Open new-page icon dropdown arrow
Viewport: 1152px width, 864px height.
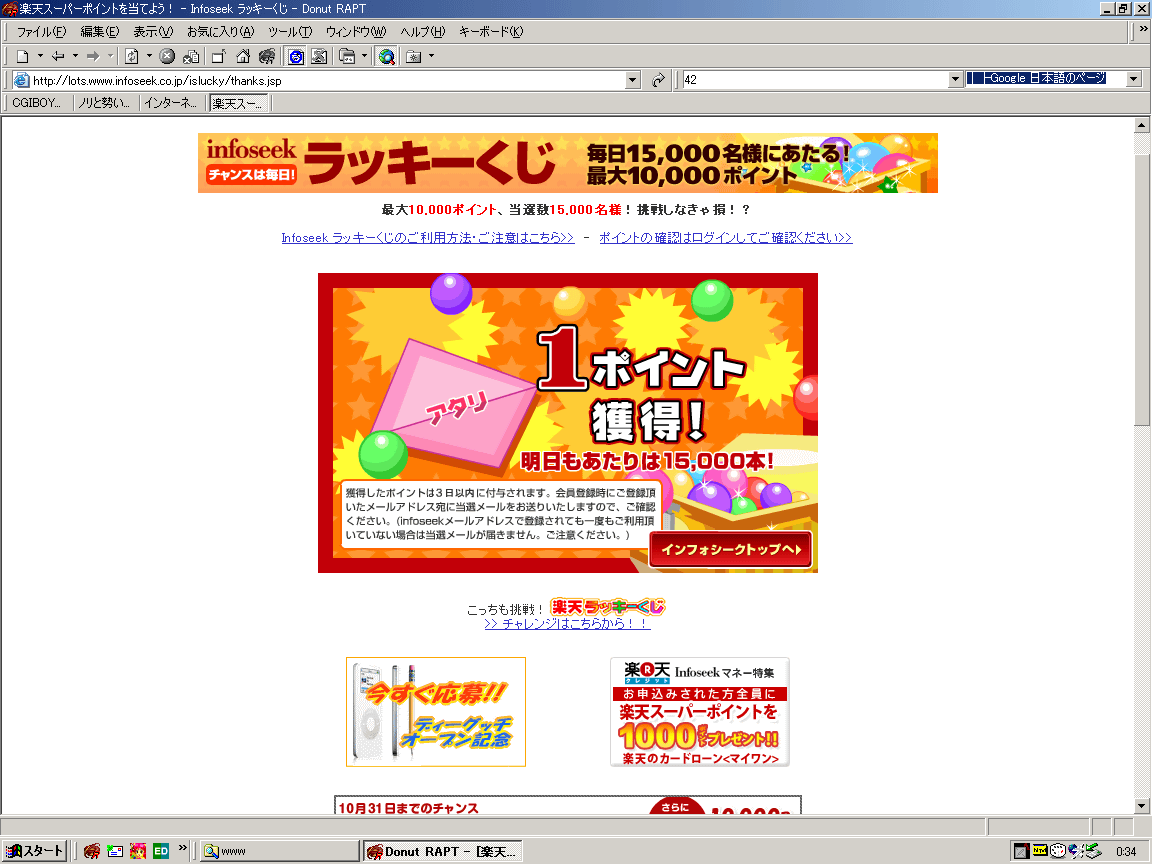click(x=40, y=56)
